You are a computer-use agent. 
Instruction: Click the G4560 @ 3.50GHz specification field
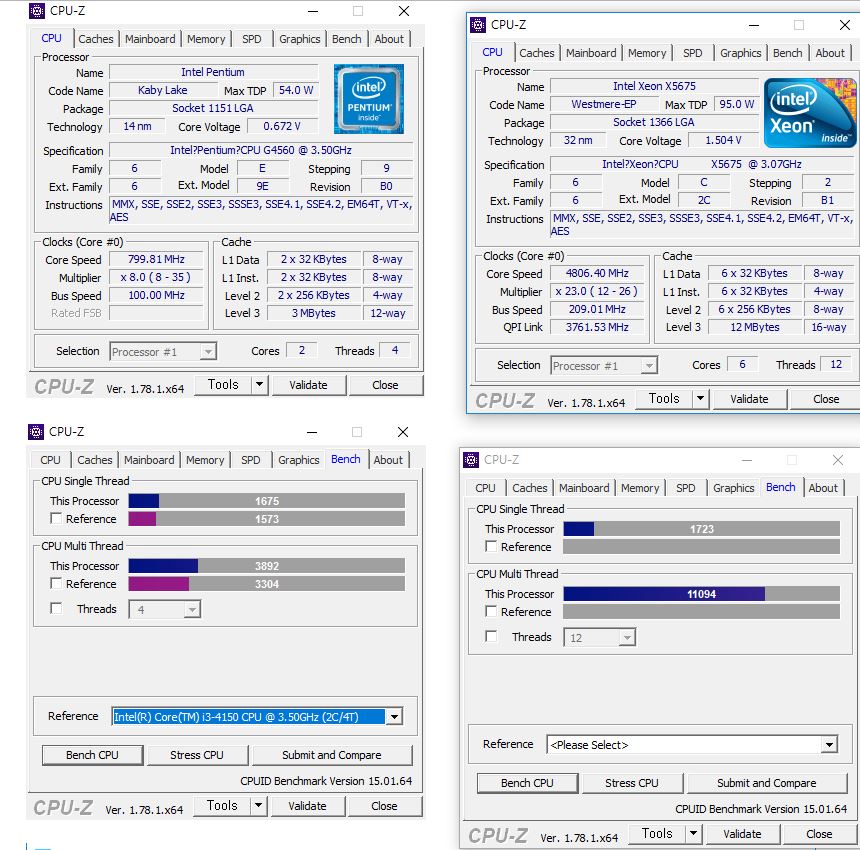(261, 150)
